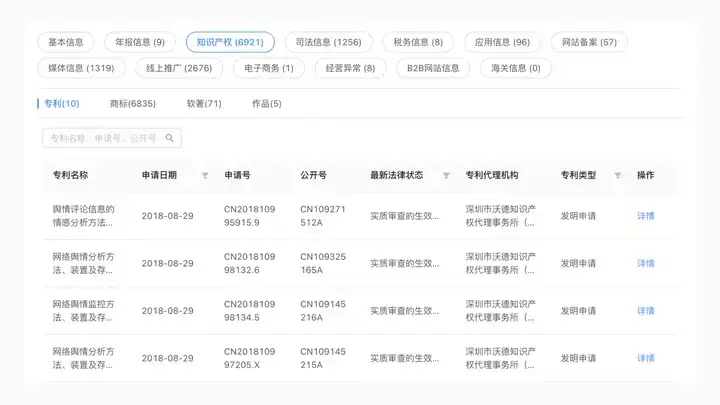Open 详情 for application CN201810998134.5
720x405 pixels.
point(646,311)
